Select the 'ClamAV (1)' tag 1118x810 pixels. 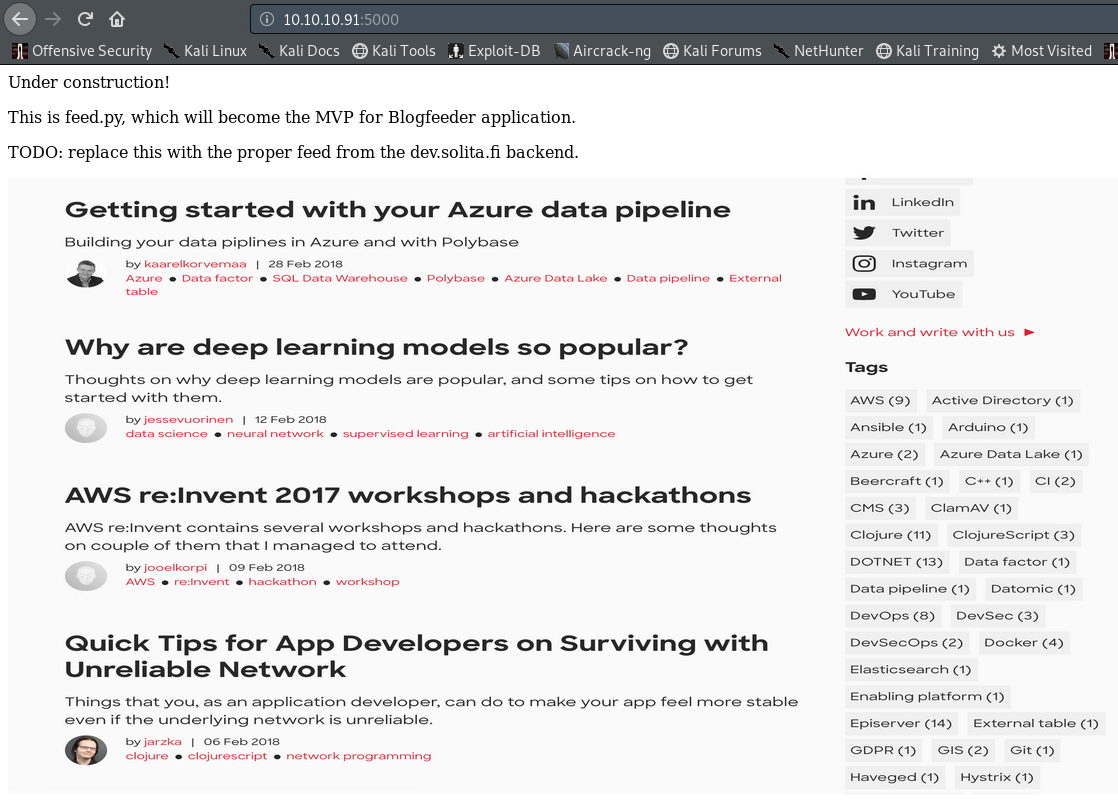(970, 508)
